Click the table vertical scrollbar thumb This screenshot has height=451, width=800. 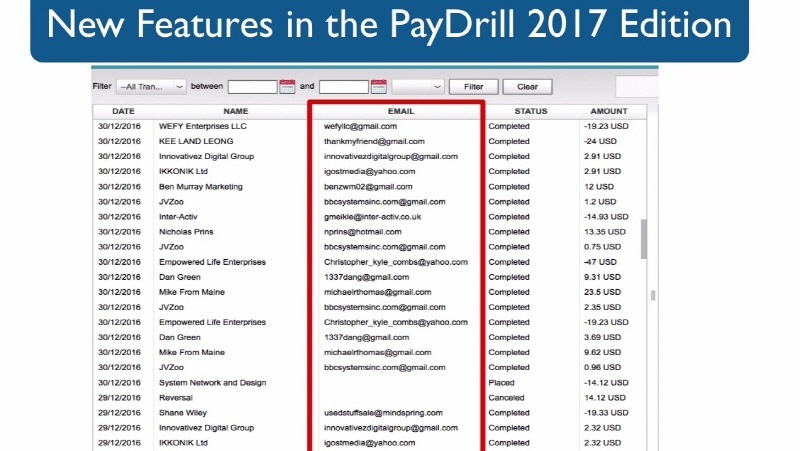(644, 239)
